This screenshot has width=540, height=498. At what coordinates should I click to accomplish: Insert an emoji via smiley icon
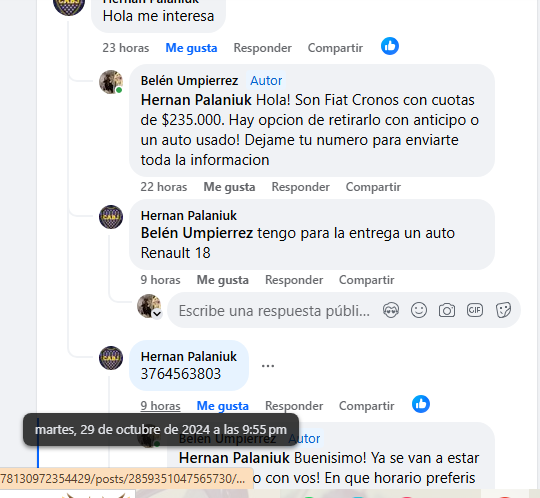[419, 310]
